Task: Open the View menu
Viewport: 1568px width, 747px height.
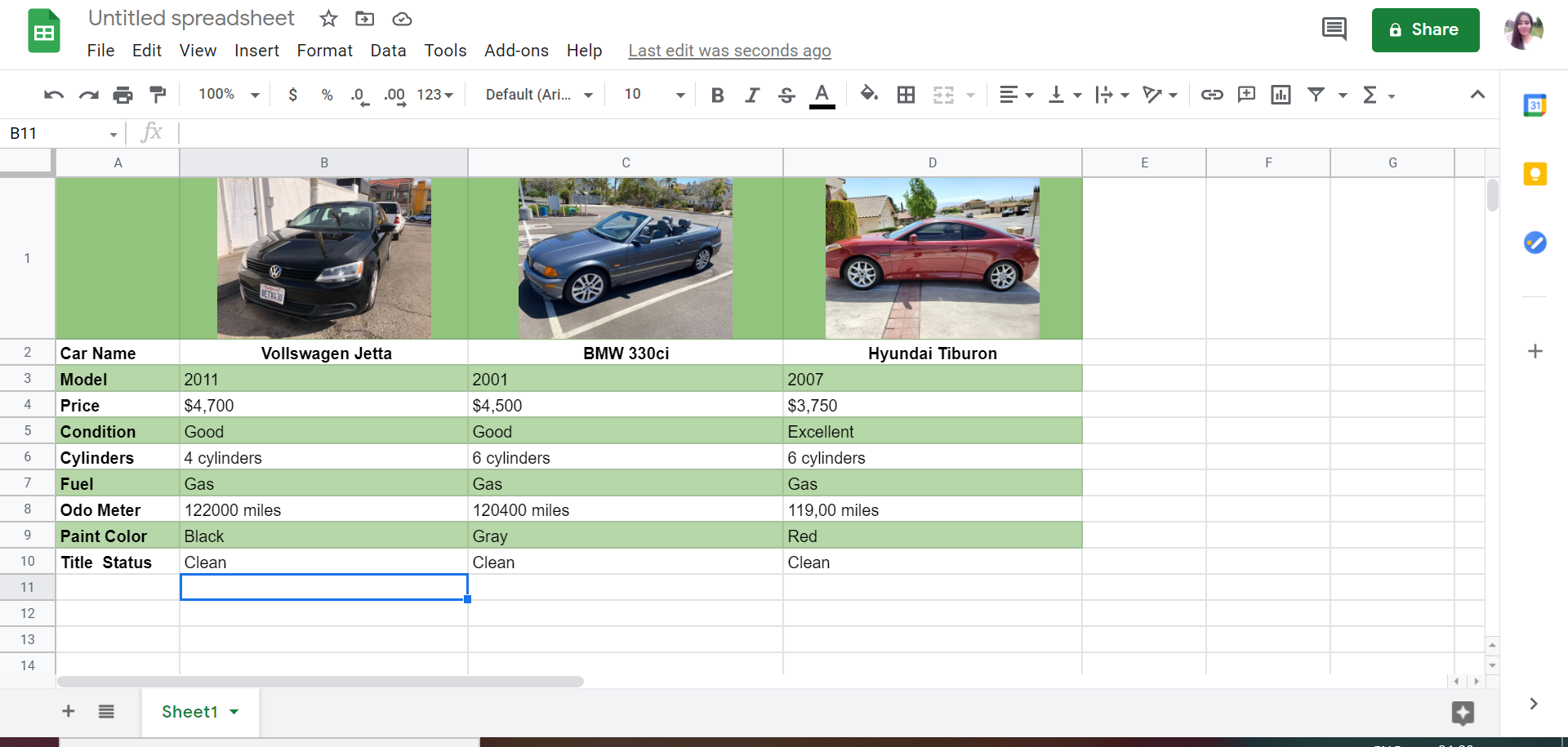Action: [x=198, y=51]
